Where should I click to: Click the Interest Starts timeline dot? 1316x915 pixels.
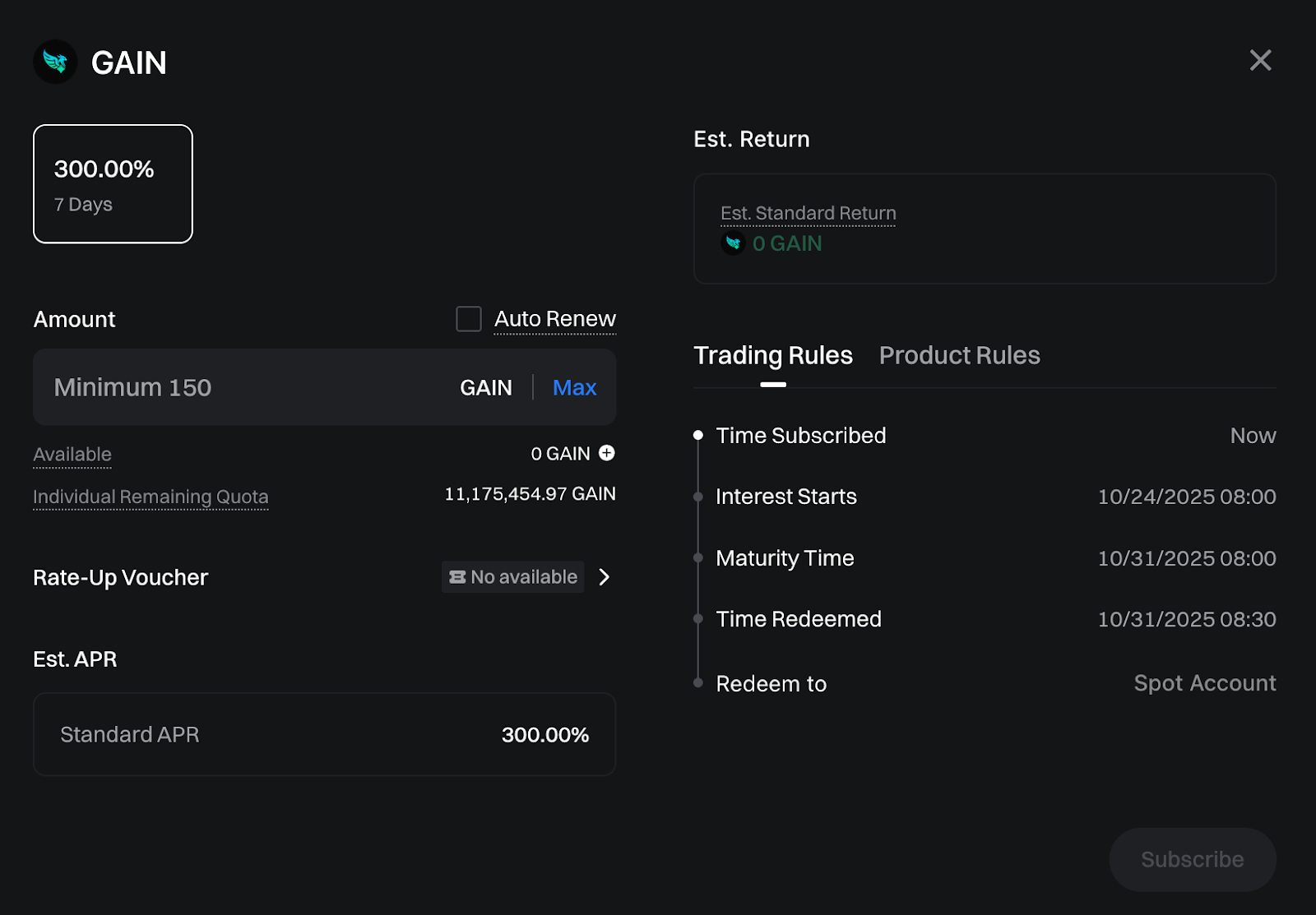(698, 497)
